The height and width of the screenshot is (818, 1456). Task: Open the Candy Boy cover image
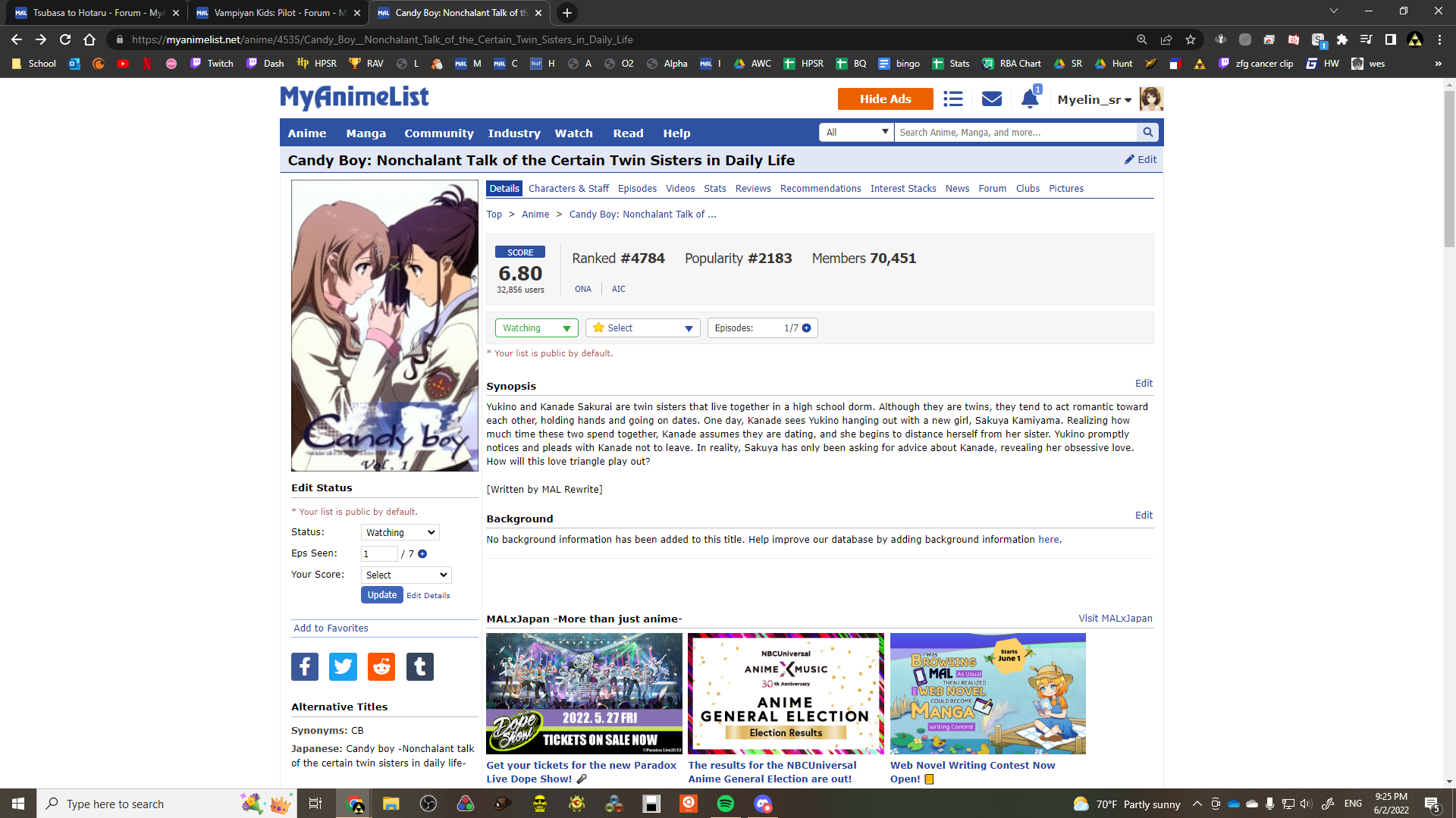click(x=384, y=326)
